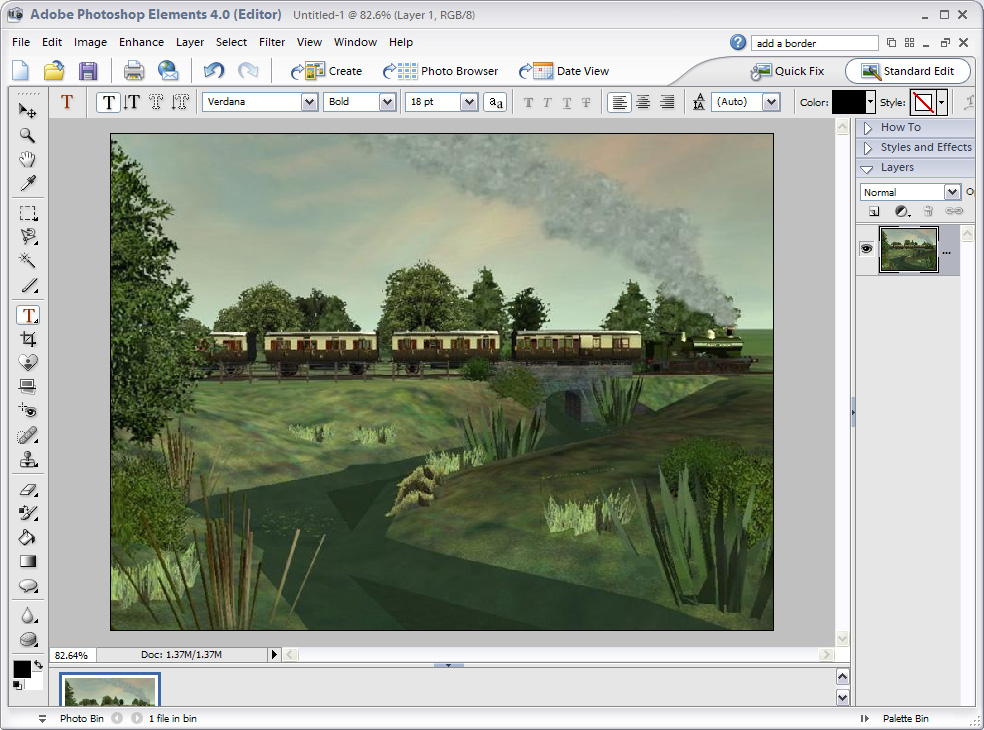
Task: Click the New blank file icon
Action: [x=21, y=70]
